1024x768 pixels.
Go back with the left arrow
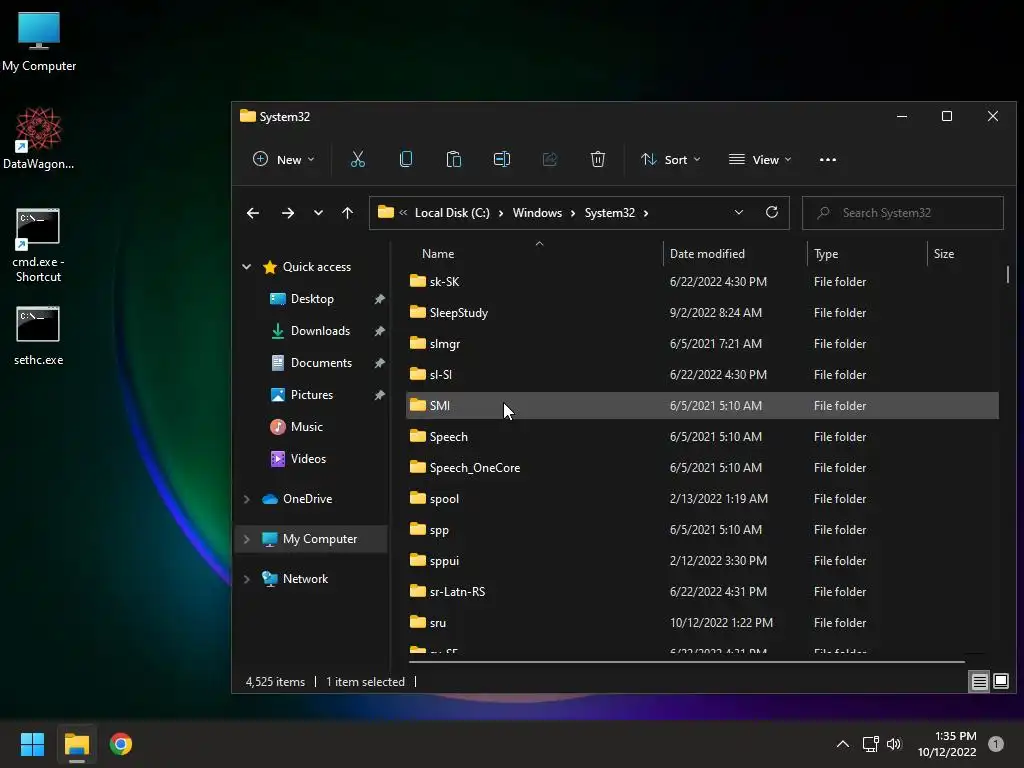click(x=253, y=213)
